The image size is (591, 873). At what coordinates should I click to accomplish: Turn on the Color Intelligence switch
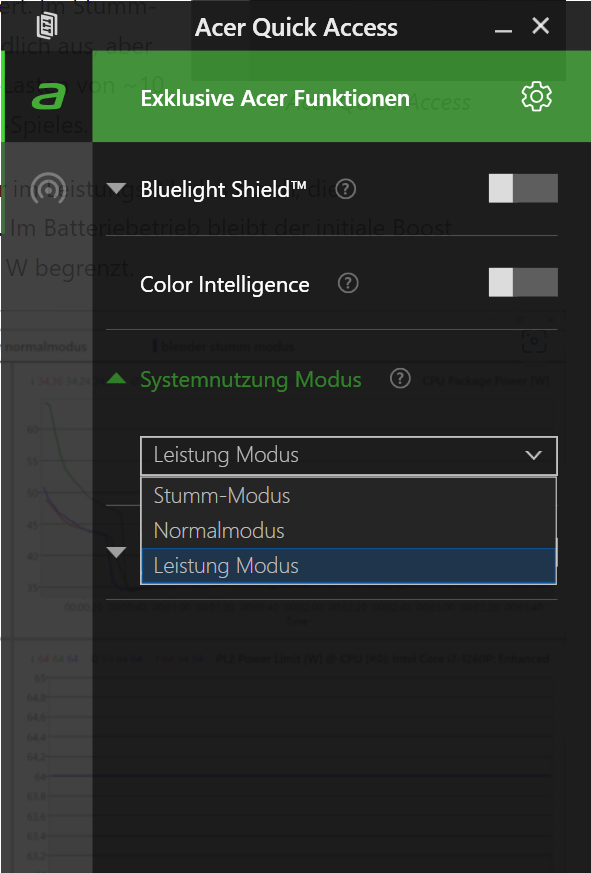[x=523, y=282]
